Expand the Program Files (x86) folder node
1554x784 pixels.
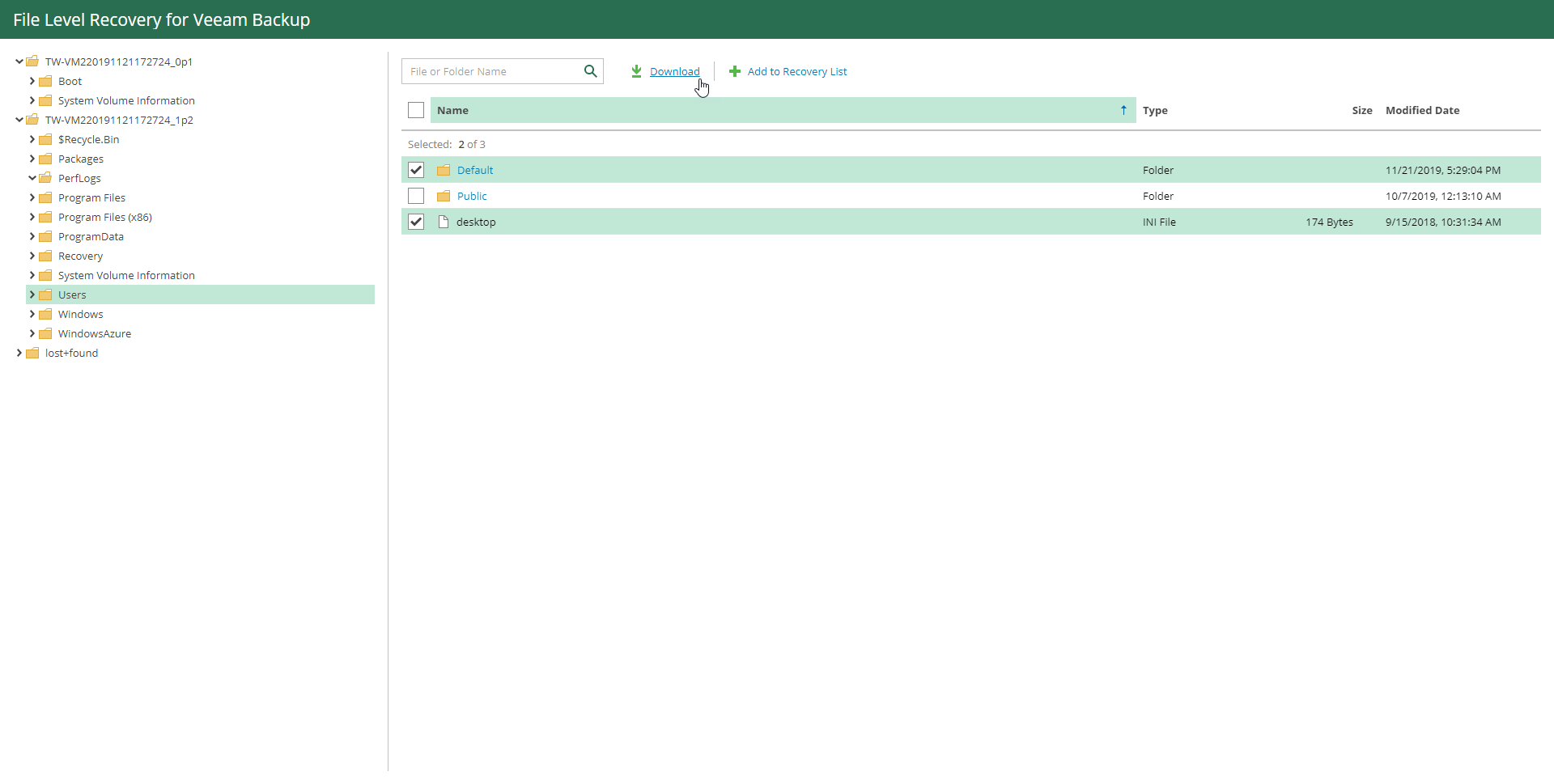tap(32, 217)
